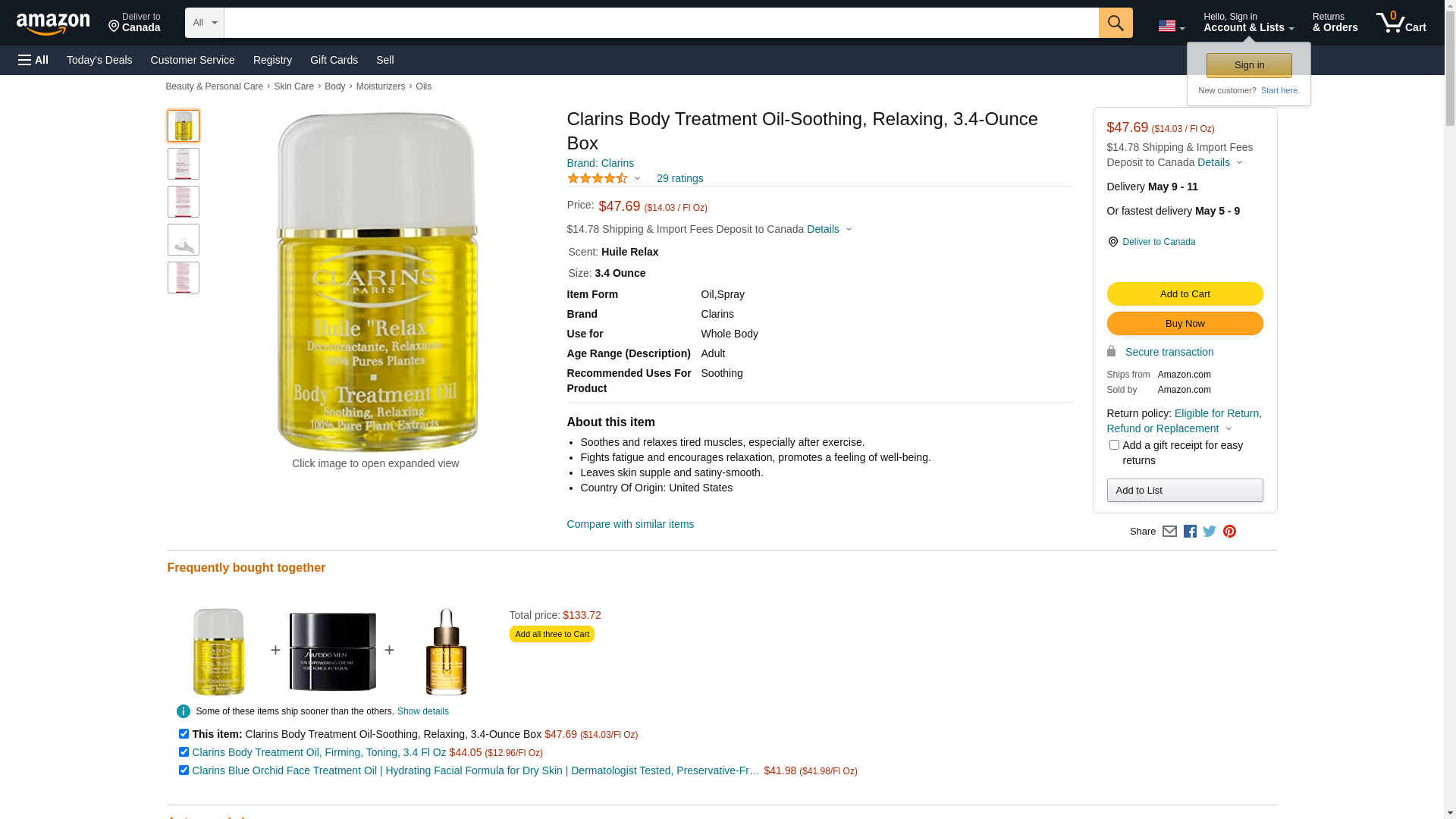The height and width of the screenshot is (819, 1456).
Task: Open the cart icon
Action: pyautogui.click(x=1401, y=23)
